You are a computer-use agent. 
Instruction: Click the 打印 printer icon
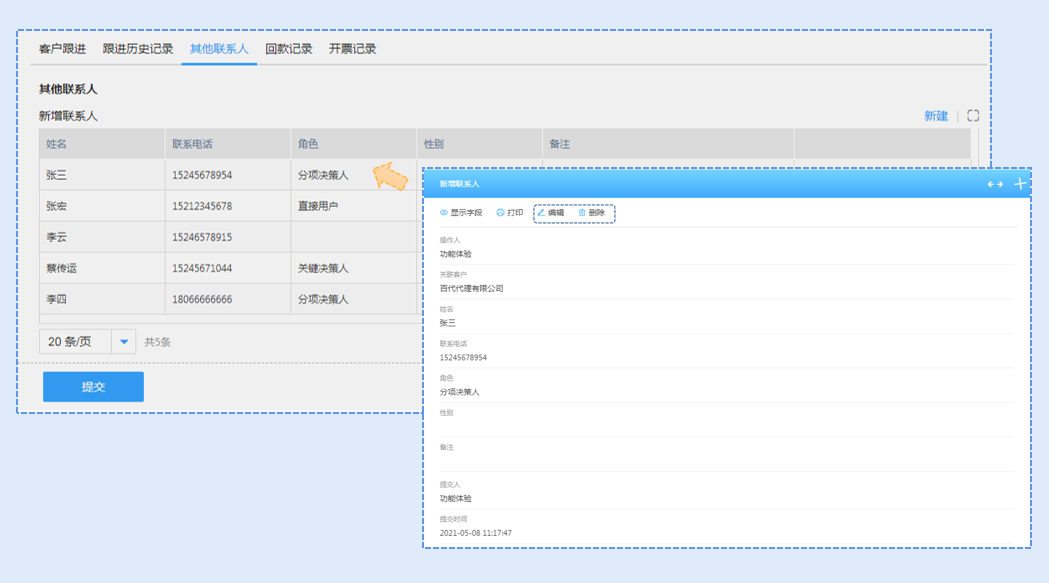pos(500,213)
